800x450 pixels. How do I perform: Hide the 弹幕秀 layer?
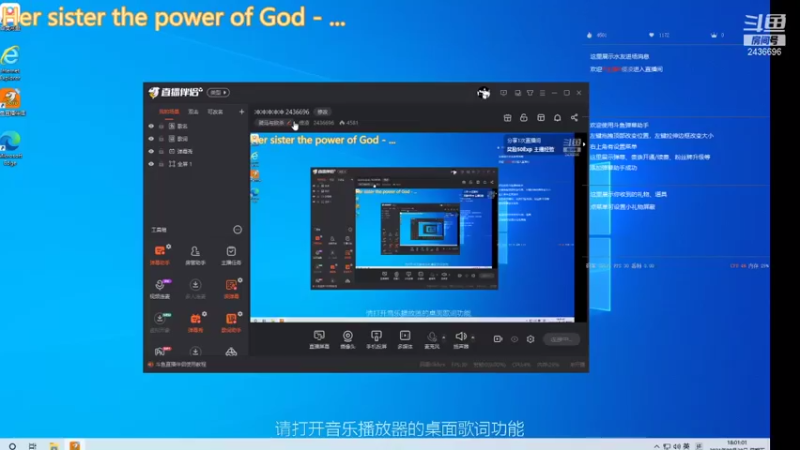pos(151,152)
